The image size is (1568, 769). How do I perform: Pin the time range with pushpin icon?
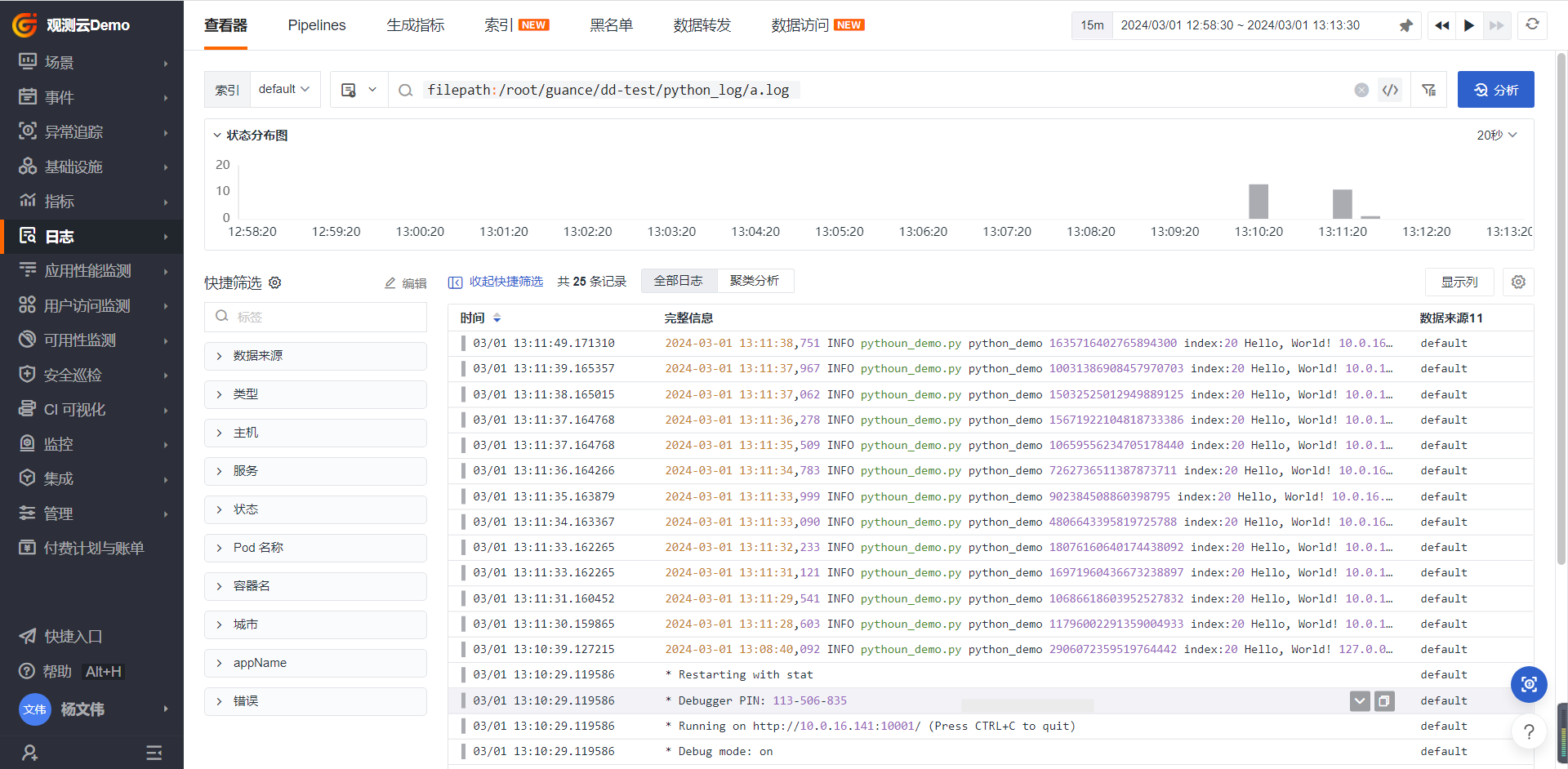tap(1405, 25)
